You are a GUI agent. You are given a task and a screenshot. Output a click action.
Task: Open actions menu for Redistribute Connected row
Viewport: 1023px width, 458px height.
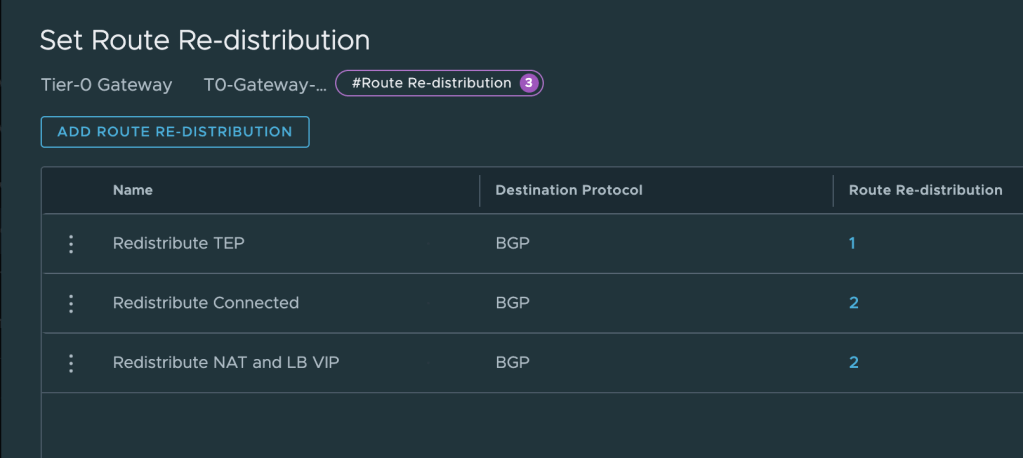click(x=71, y=304)
